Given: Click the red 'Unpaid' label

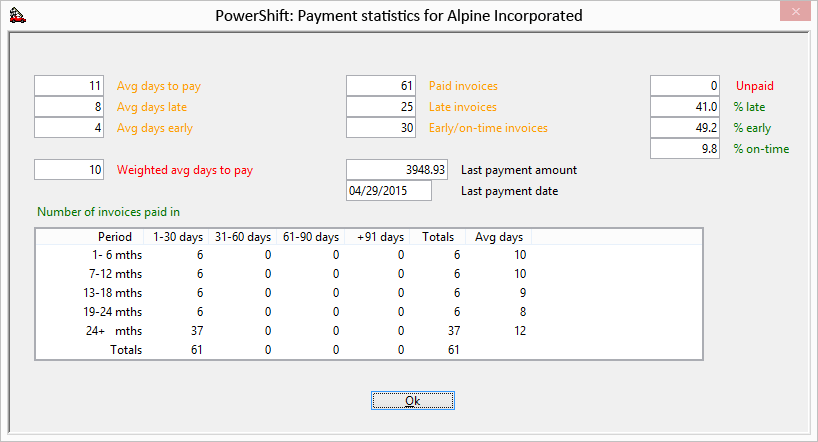Looking at the screenshot, I should [x=754, y=86].
